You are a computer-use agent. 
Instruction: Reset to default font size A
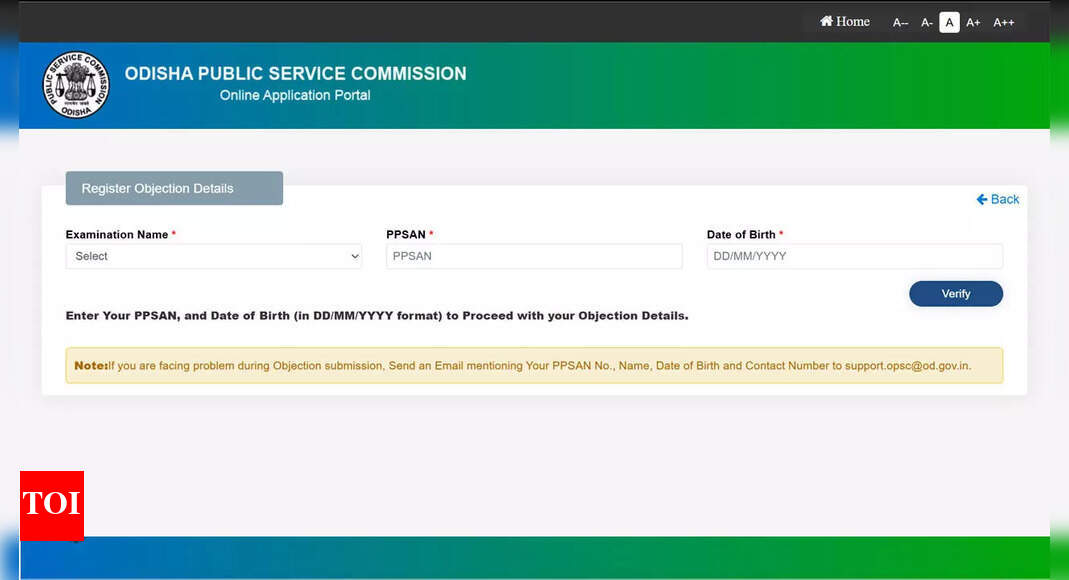point(949,22)
